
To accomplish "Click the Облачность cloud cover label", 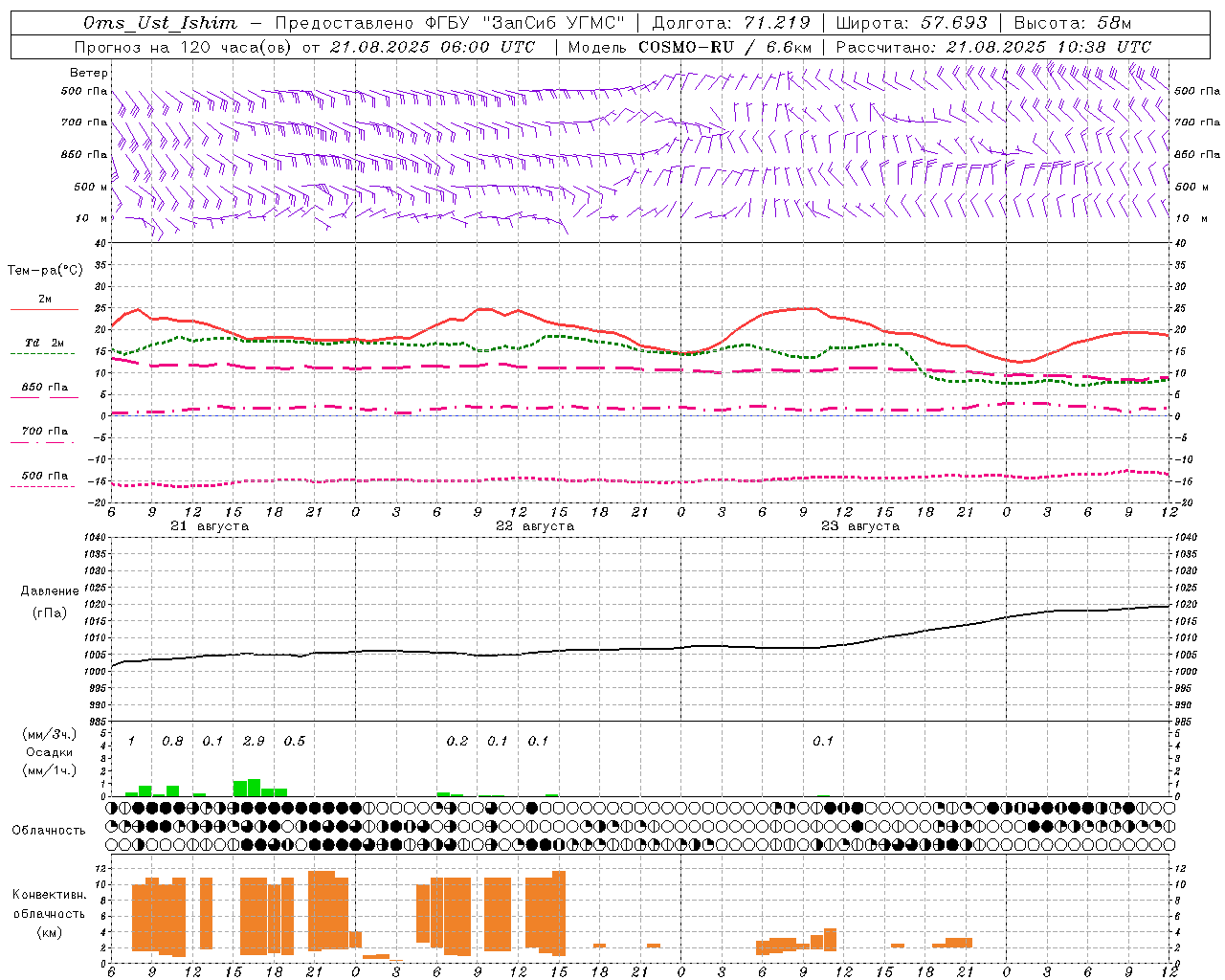I will [x=49, y=830].
